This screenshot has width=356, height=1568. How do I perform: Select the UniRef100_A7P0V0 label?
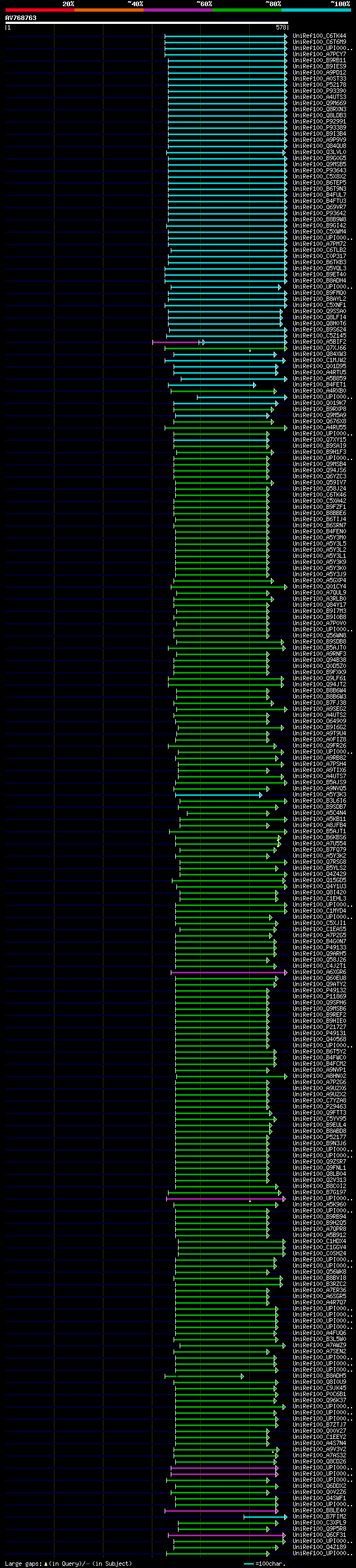coord(319,624)
